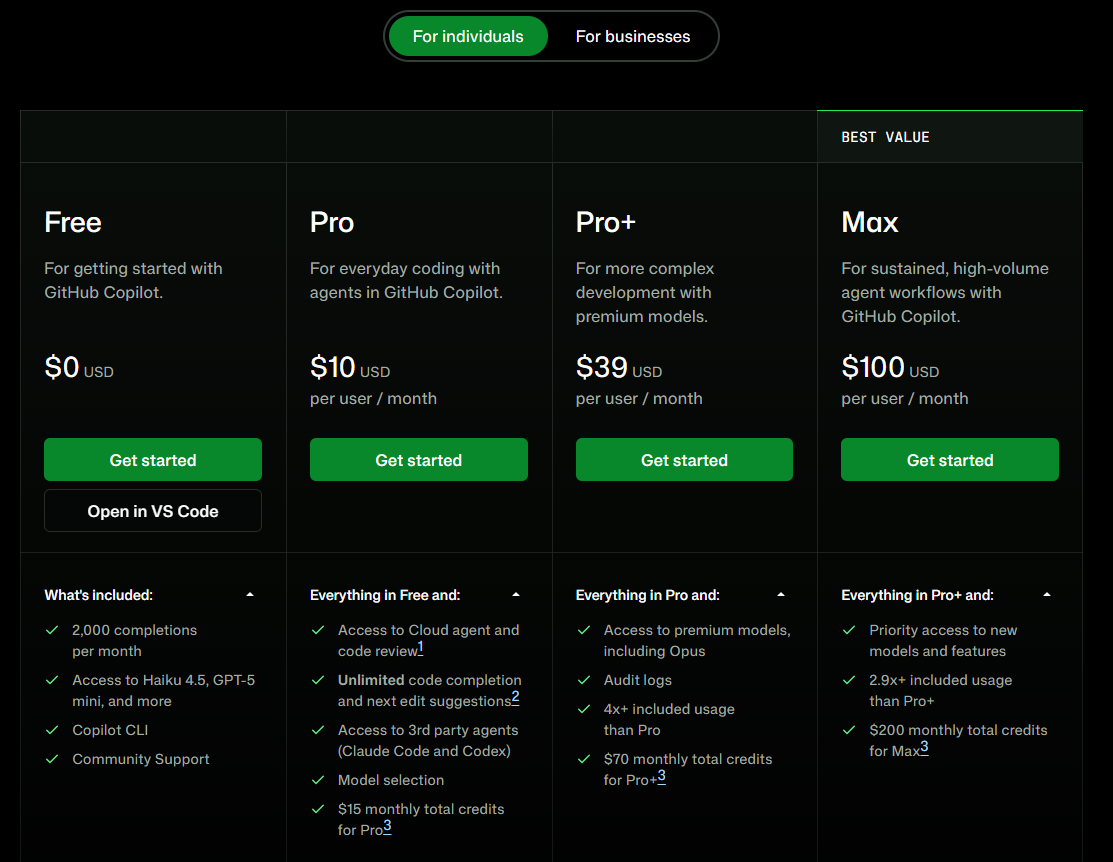The height and width of the screenshot is (862, 1113).
Task: Switch to the For individuals tab
Action: [x=468, y=36]
